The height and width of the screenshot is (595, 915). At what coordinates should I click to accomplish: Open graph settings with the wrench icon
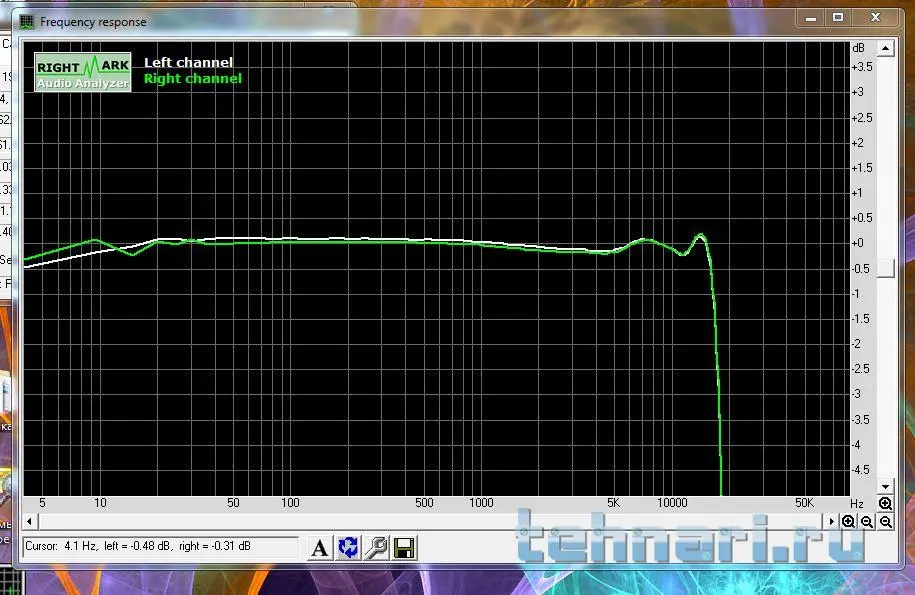pos(376,548)
